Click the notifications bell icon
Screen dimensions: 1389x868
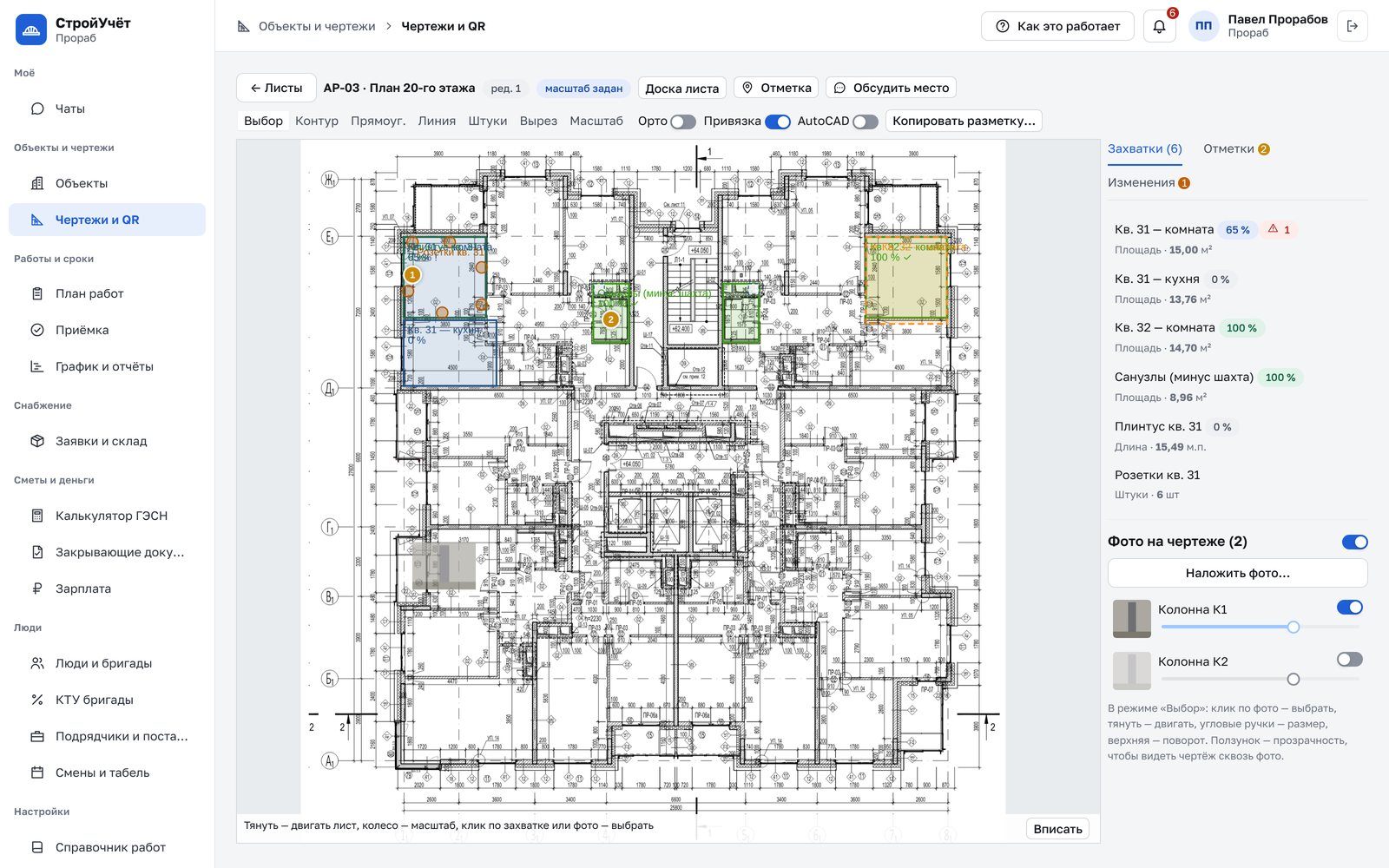click(x=1159, y=26)
